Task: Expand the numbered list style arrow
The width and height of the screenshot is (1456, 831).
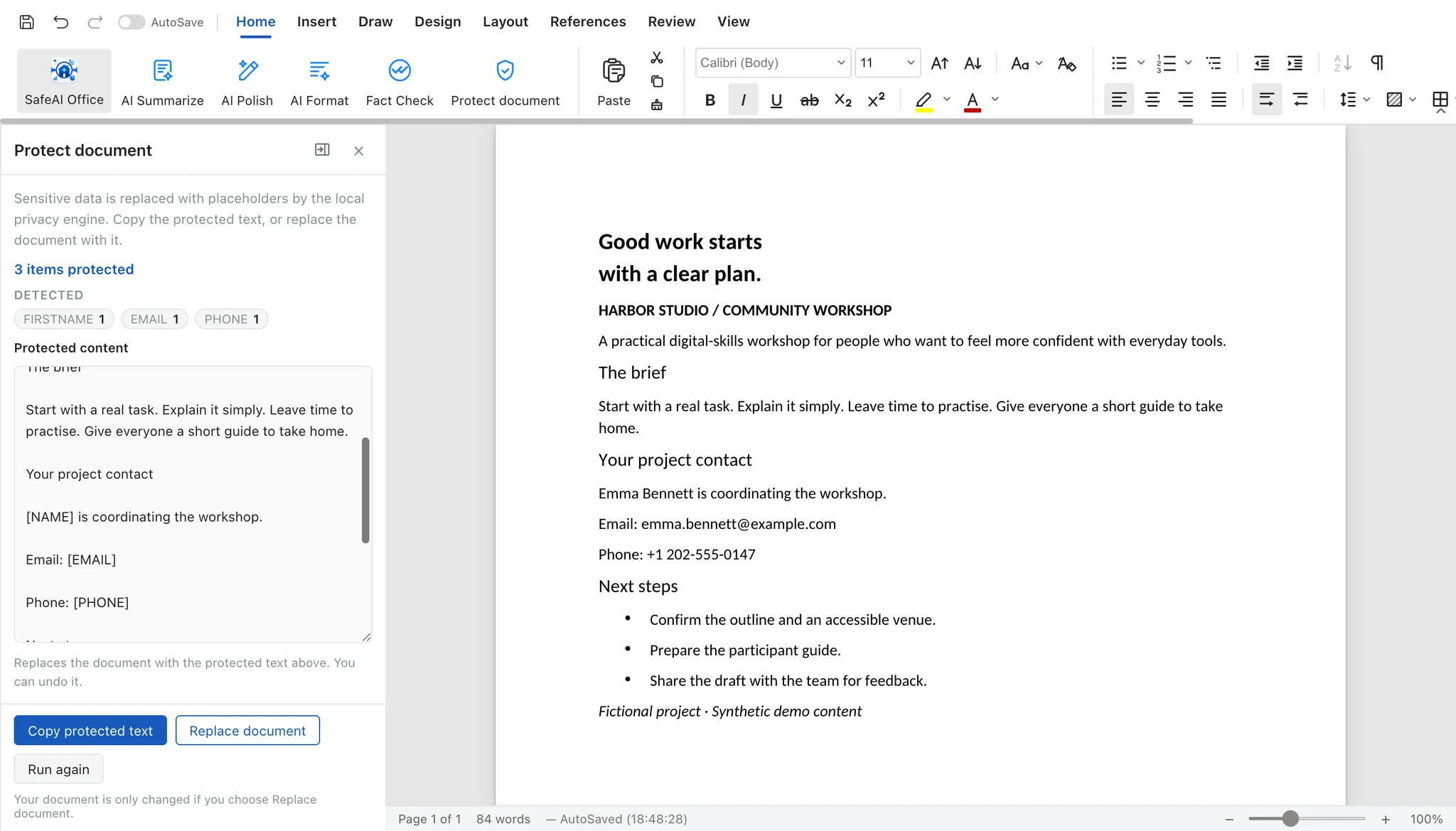Action: coord(1188,63)
